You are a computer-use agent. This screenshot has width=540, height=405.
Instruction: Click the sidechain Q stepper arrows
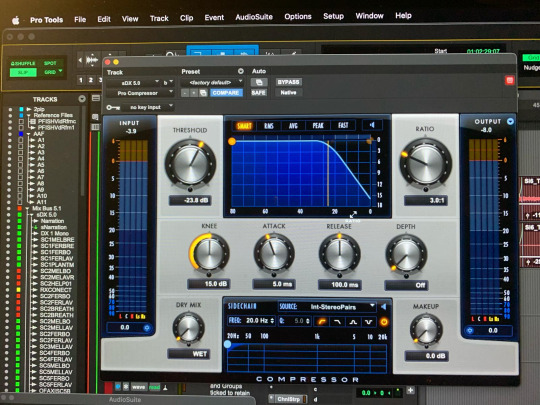click(x=308, y=321)
